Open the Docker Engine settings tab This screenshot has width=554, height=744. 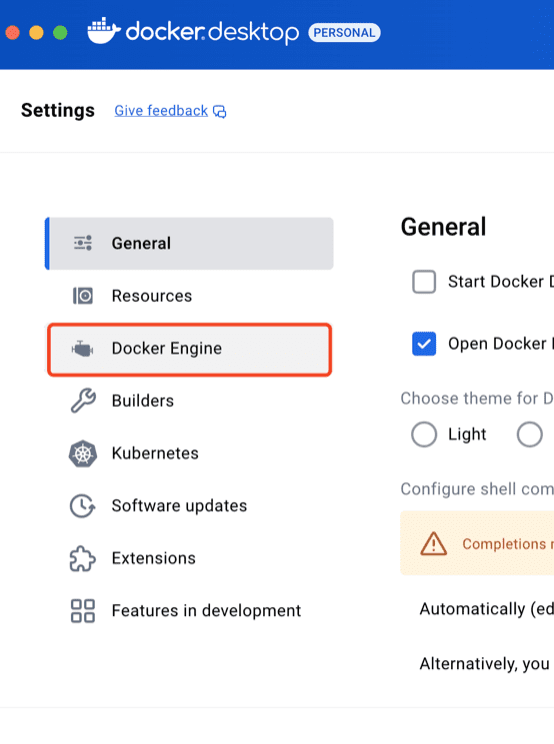(x=189, y=350)
